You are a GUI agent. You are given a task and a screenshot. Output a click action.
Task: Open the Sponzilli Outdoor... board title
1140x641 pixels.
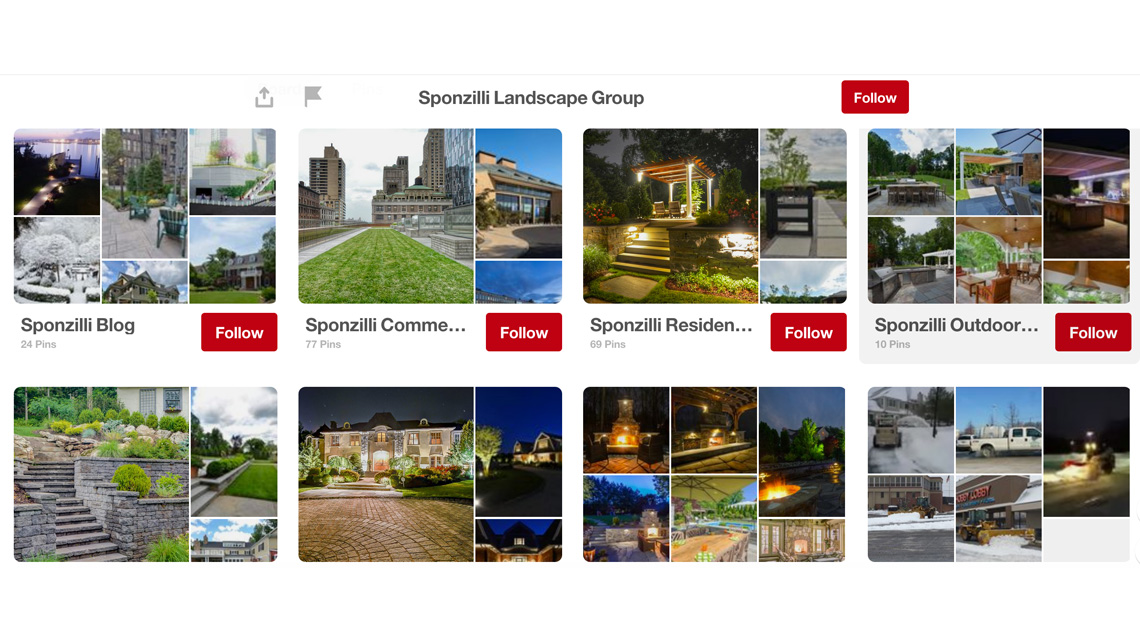pyautogui.click(x=956, y=325)
